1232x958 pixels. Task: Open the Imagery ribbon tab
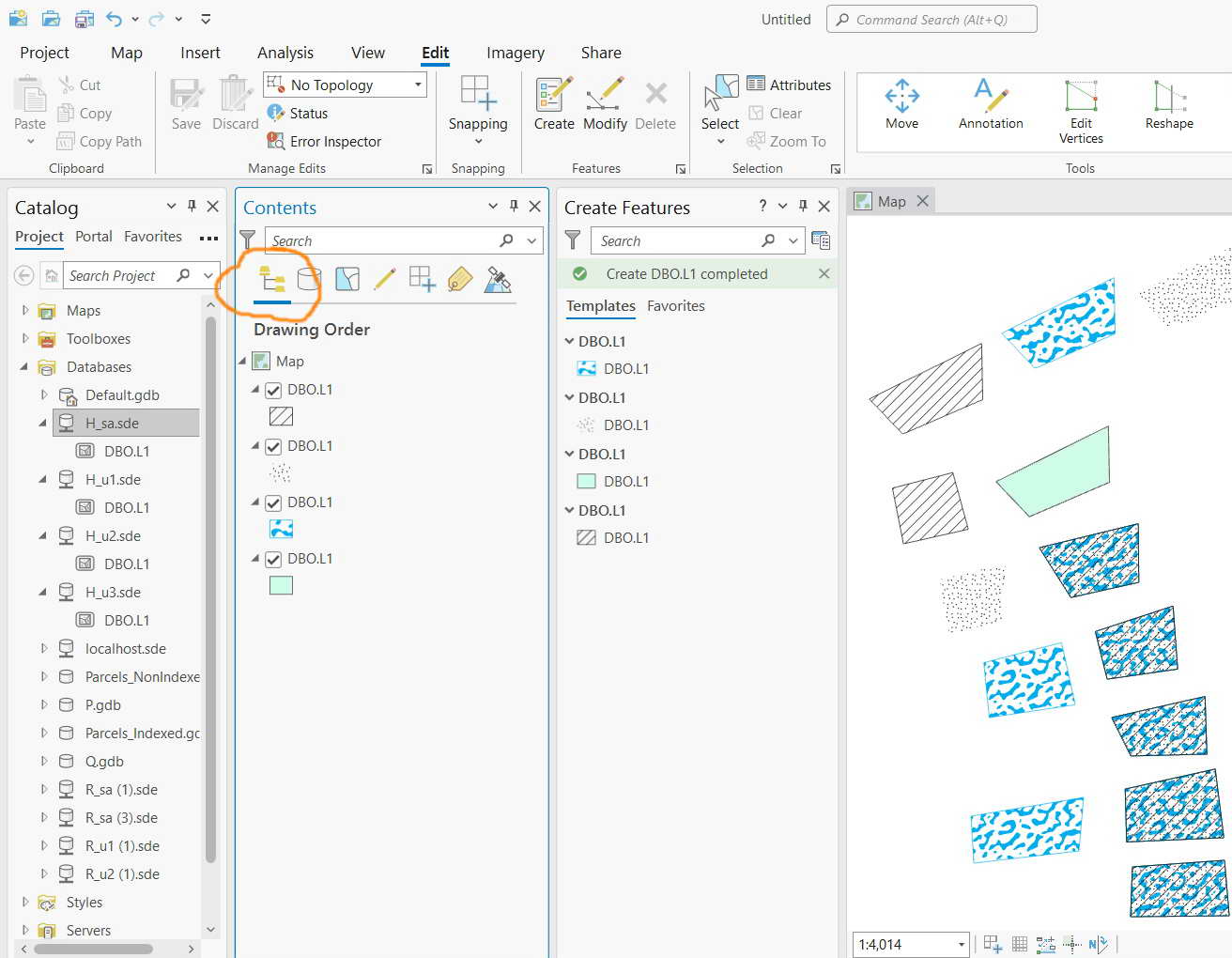pyautogui.click(x=515, y=53)
